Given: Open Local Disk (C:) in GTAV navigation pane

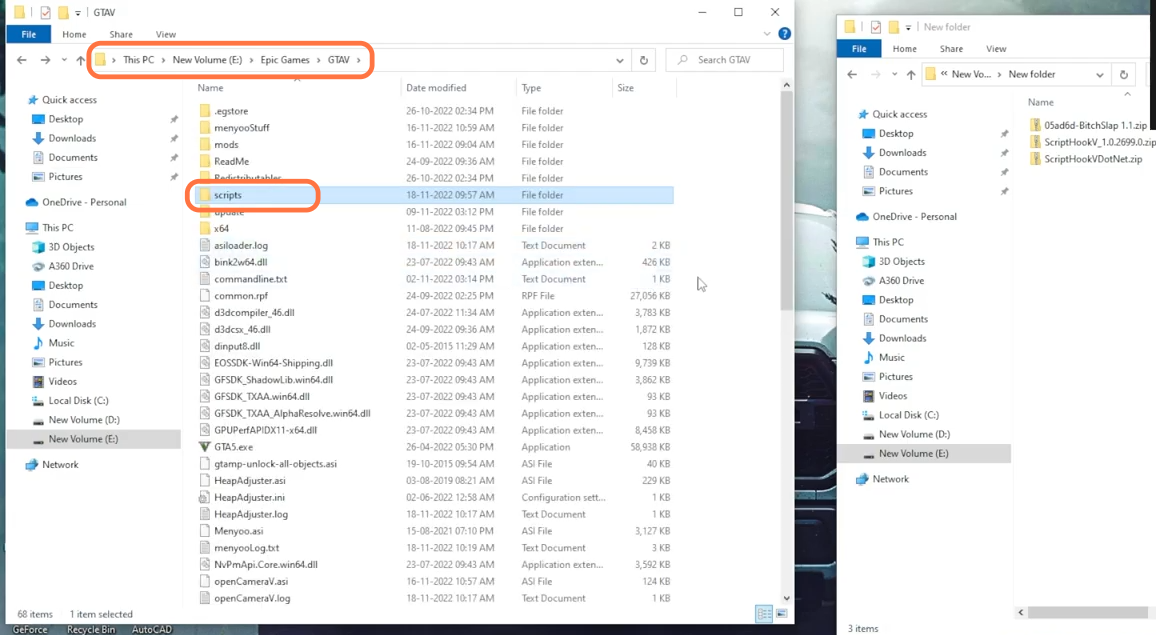Looking at the screenshot, I should pos(78,400).
